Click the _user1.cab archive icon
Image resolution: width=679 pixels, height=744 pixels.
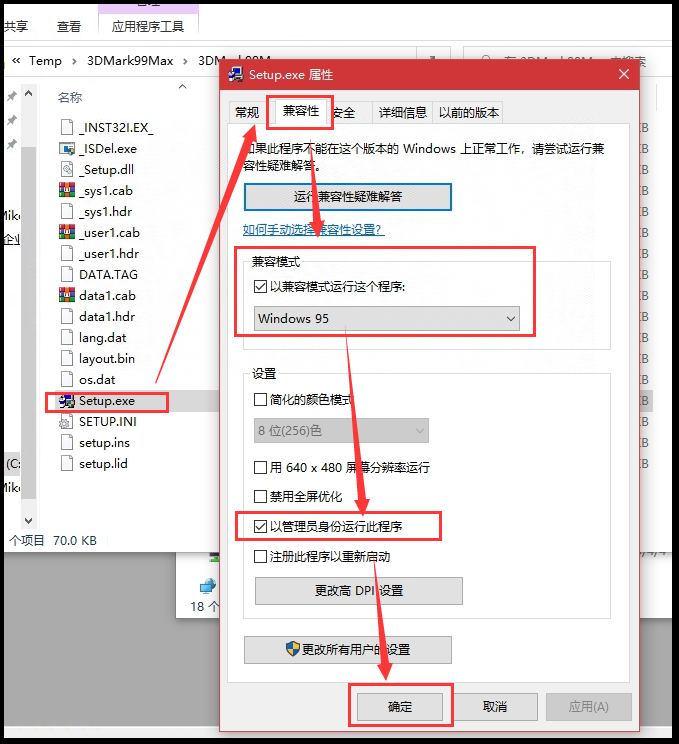click(x=67, y=233)
